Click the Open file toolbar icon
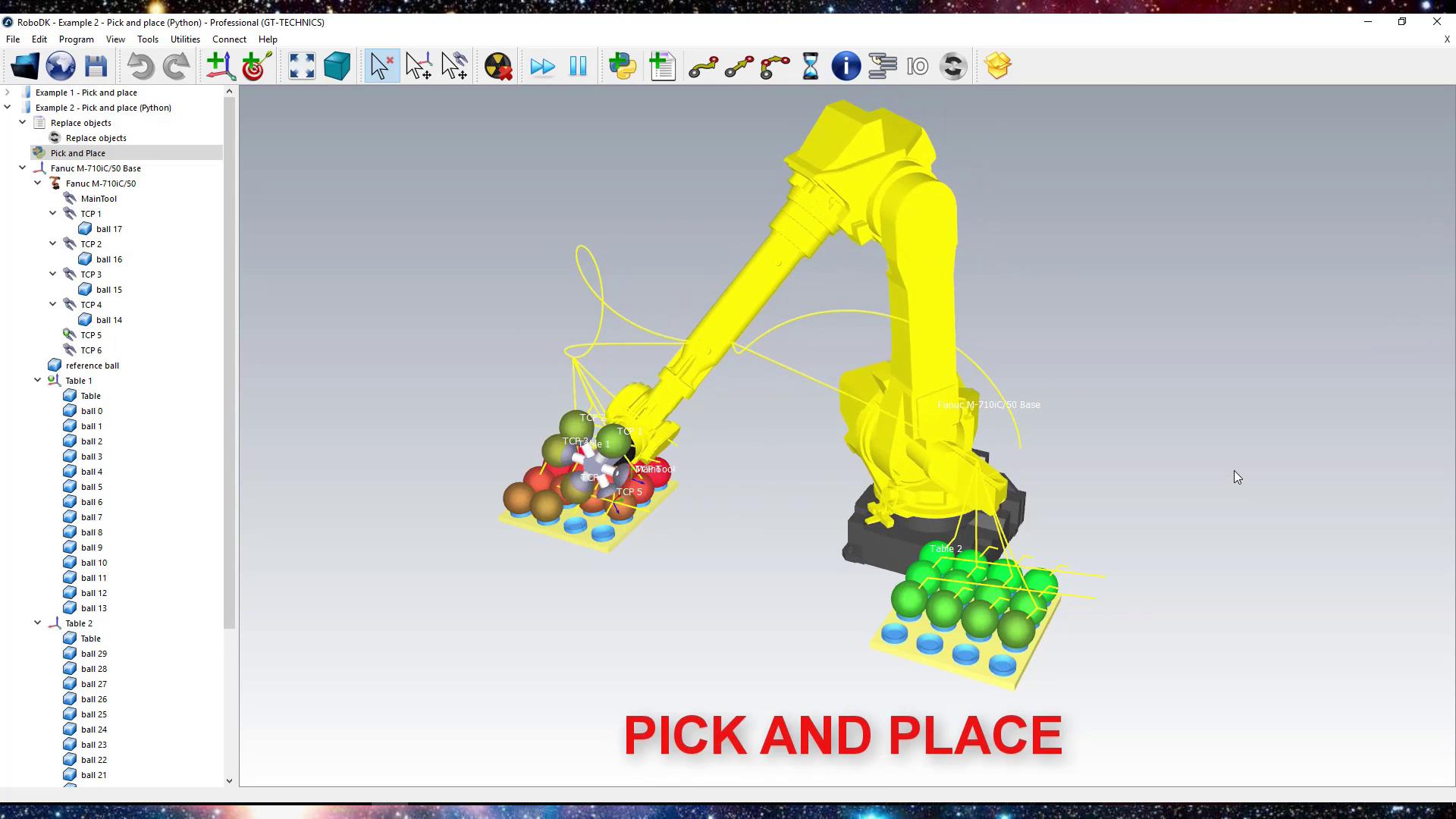The image size is (1456, 819). [24, 66]
